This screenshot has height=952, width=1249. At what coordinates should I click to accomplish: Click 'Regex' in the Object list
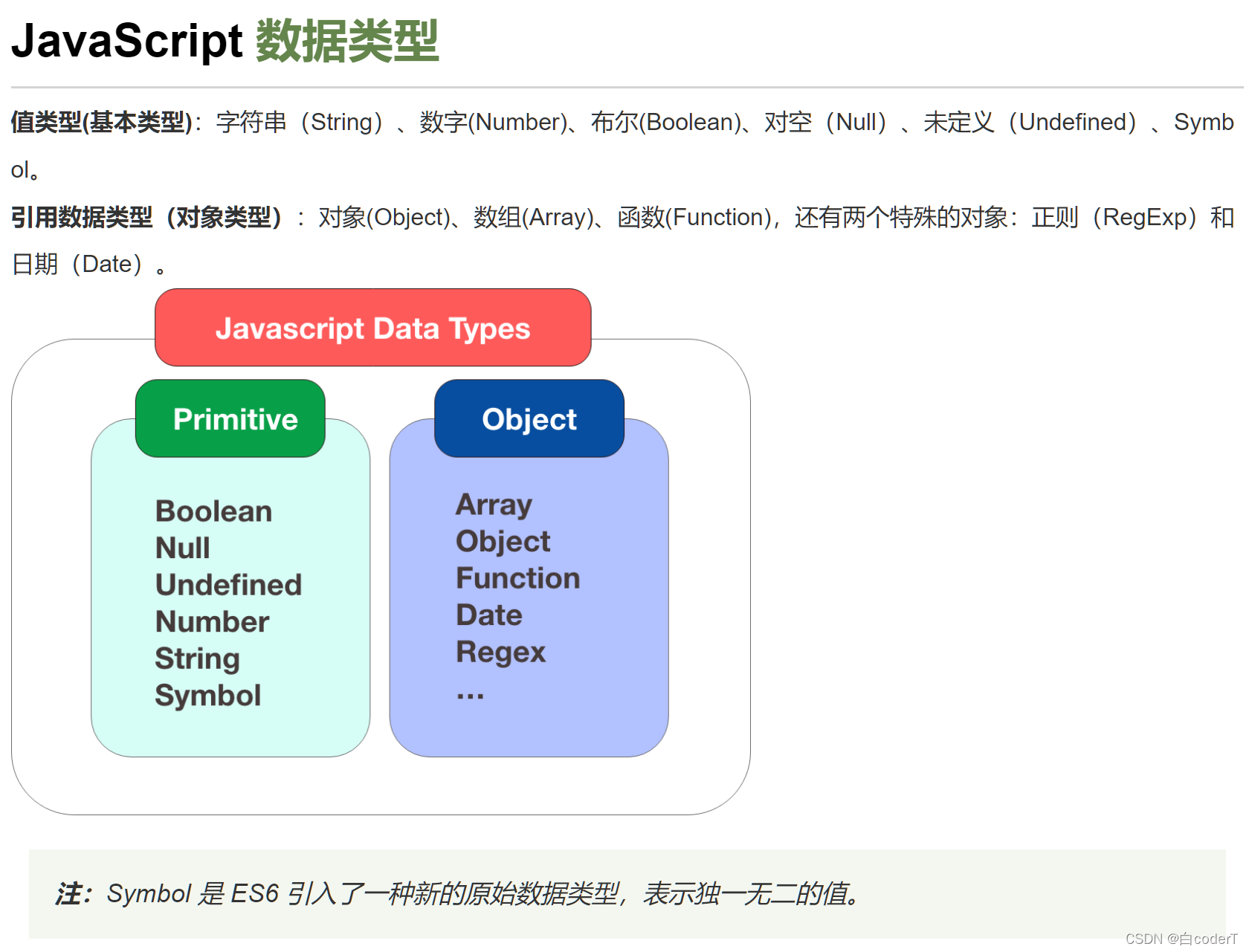[501, 653]
